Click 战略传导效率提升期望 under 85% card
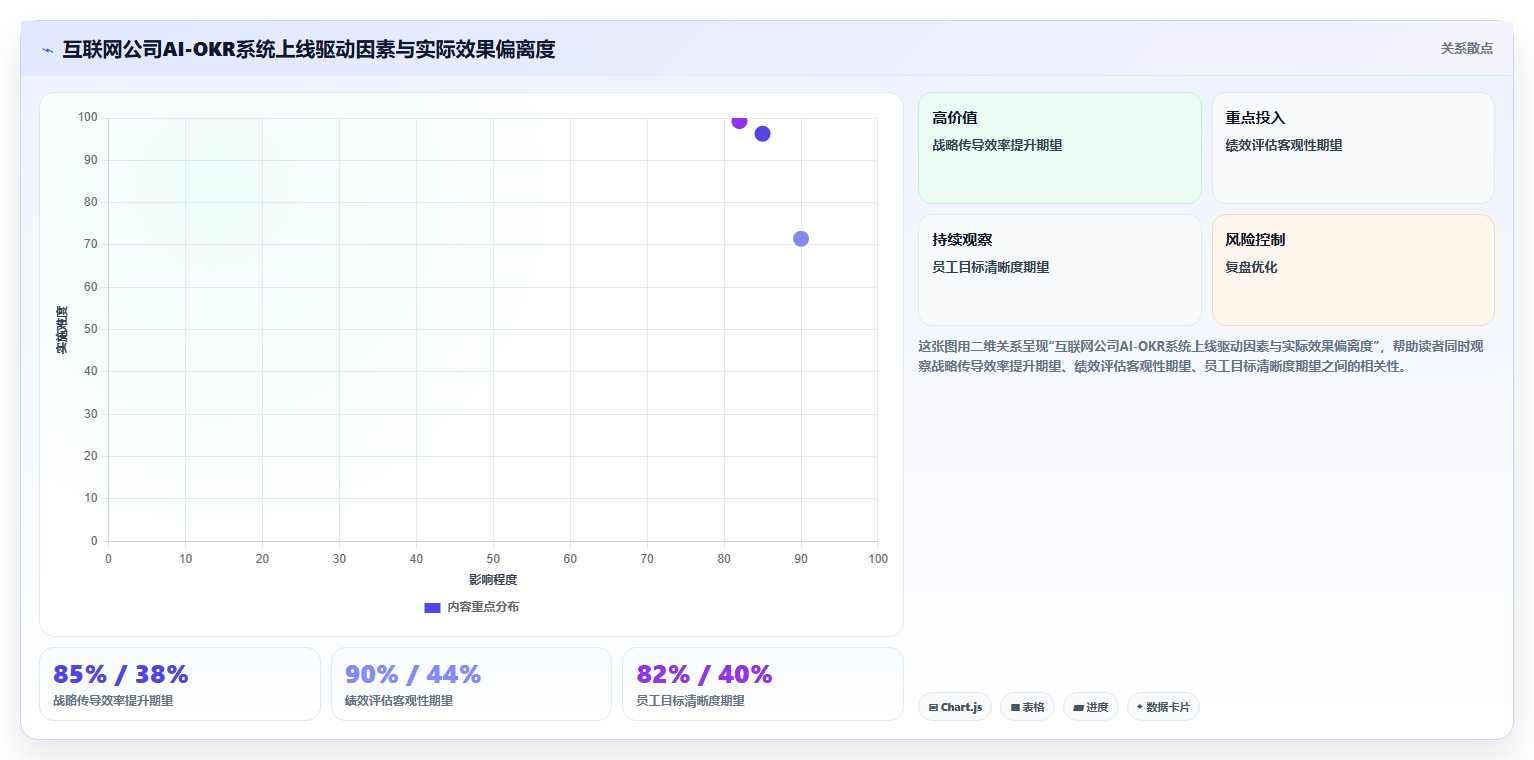The width and height of the screenshot is (1534, 760). pos(113,701)
